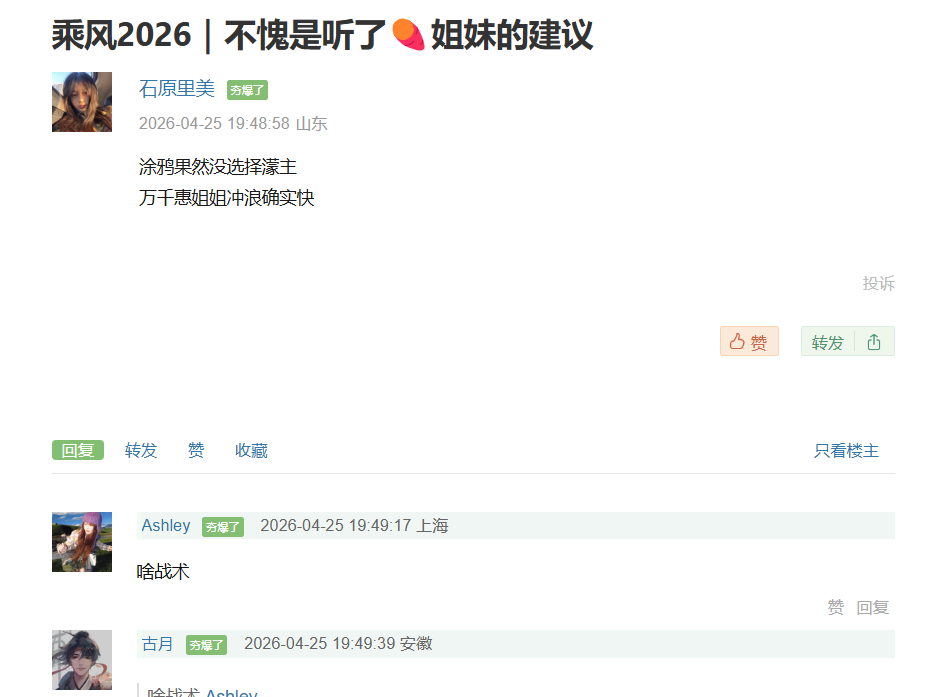This screenshot has width=946, height=697.
Task: Toggle 只看楼主 filter
Action: click(x=846, y=450)
